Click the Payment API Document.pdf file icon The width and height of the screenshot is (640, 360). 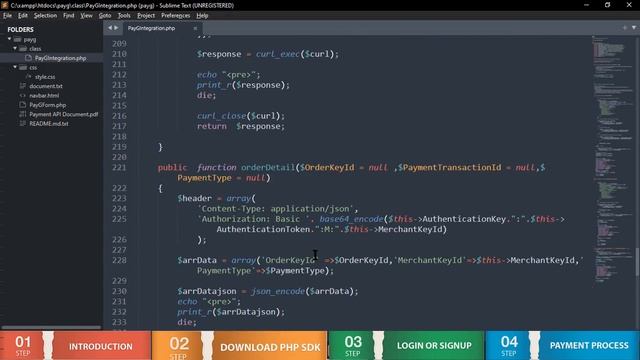click(23, 114)
